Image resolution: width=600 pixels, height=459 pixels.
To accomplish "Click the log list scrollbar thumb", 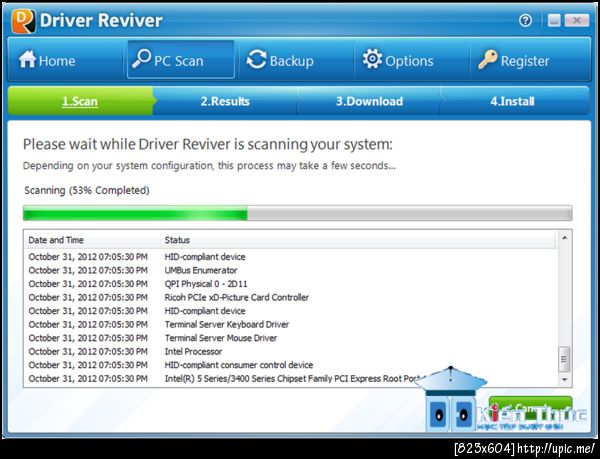I will tap(564, 359).
